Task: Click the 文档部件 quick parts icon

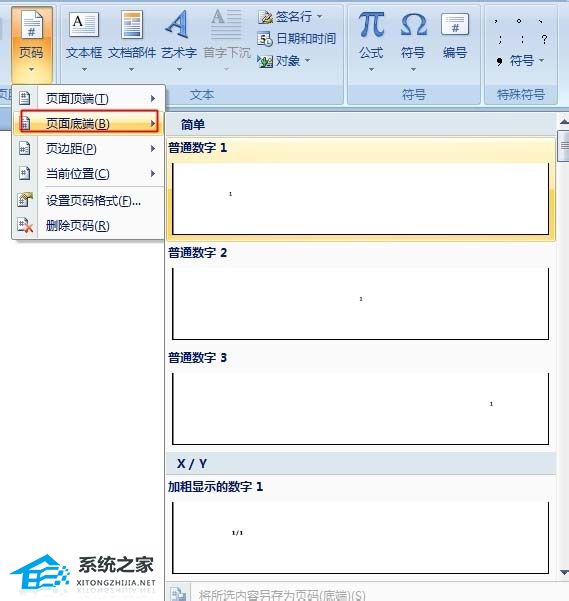Action: click(132, 25)
